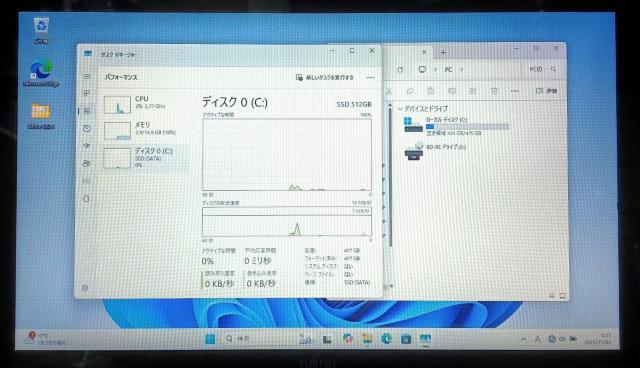Screen dimensions: 640x368
Task: Open Processes page in Task Manager sidebar
Action: point(87,93)
